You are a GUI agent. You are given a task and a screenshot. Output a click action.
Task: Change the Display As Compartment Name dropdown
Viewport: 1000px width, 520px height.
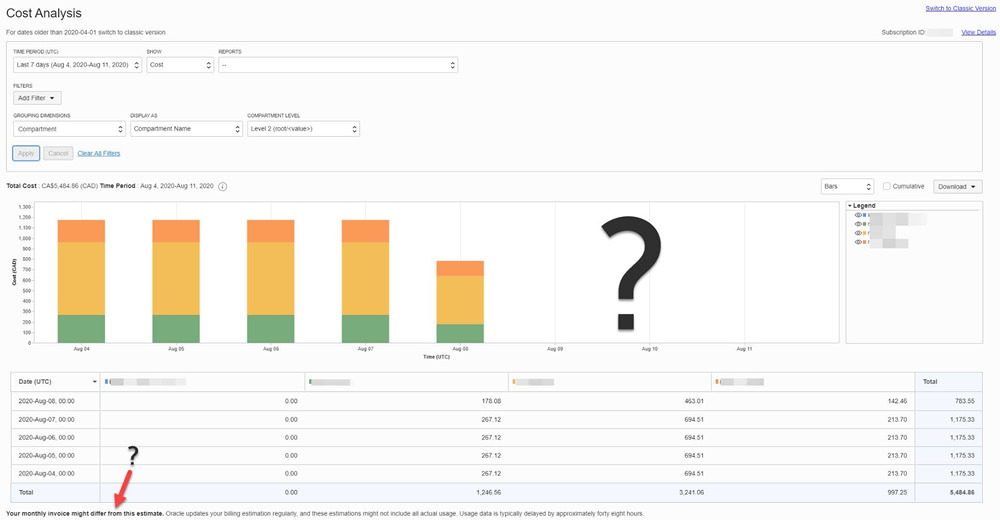tap(186, 129)
